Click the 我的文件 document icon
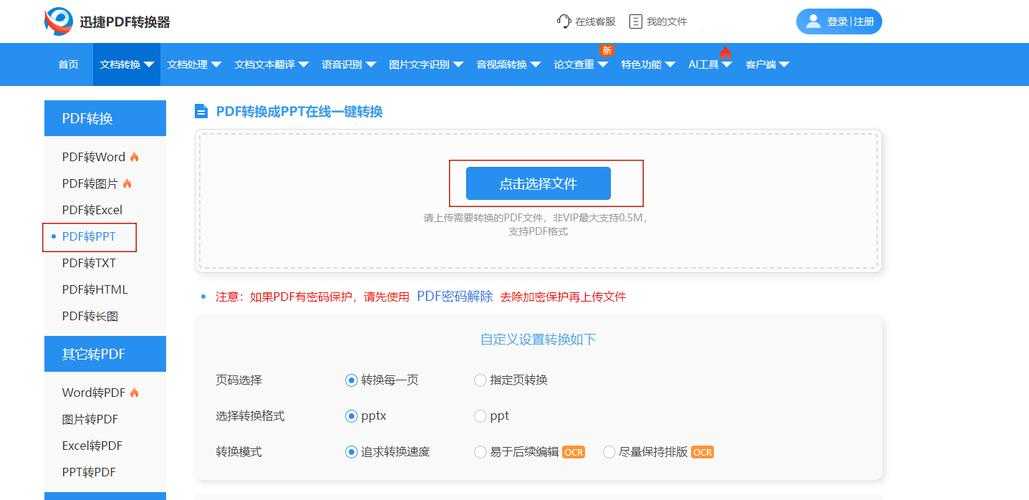This screenshot has height=500, width=1029. point(635,22)
